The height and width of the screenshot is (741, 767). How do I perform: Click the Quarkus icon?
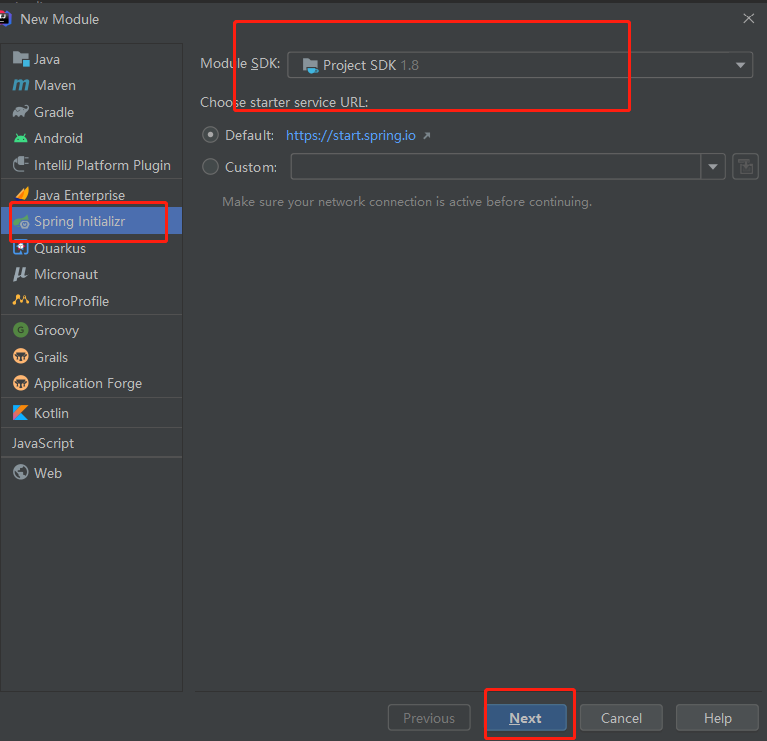click(x=21, y=248)
